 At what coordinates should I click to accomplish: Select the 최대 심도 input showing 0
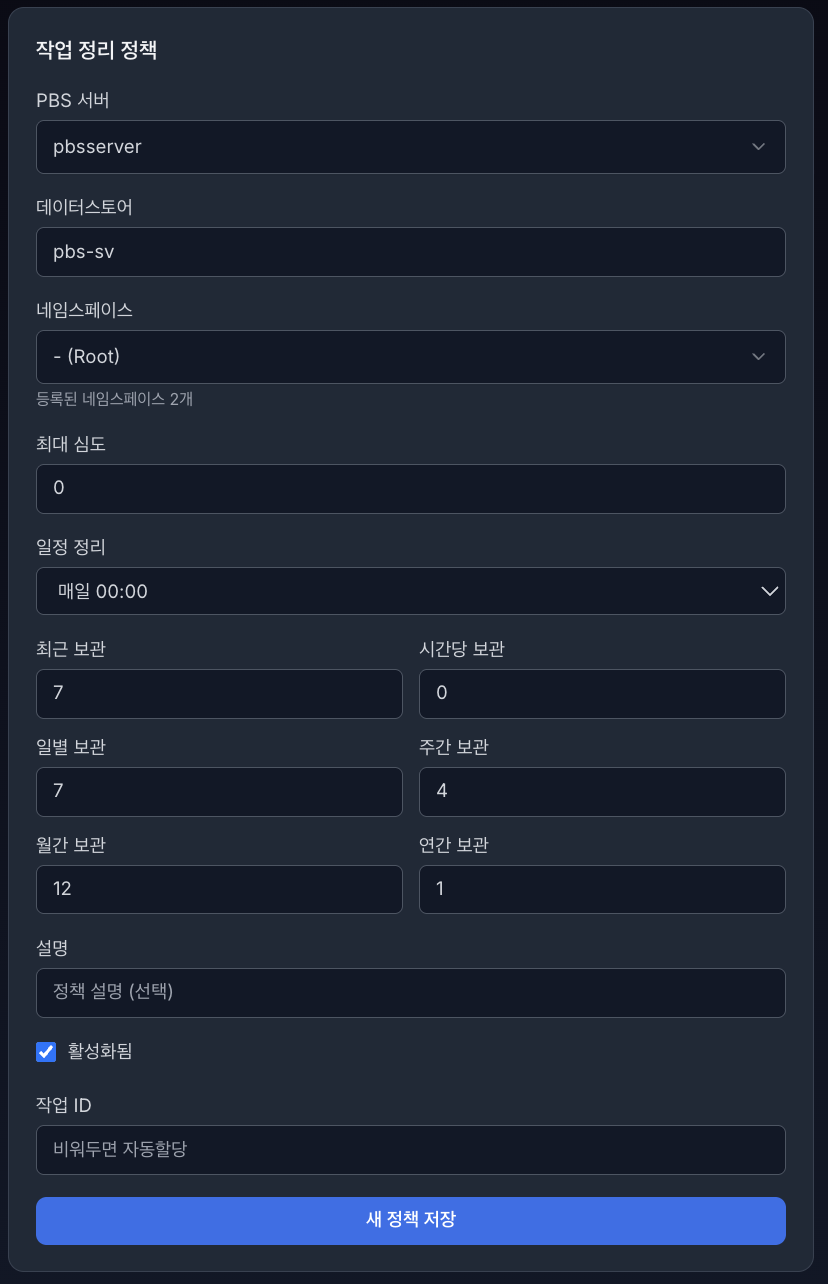(x=410, y=489)
